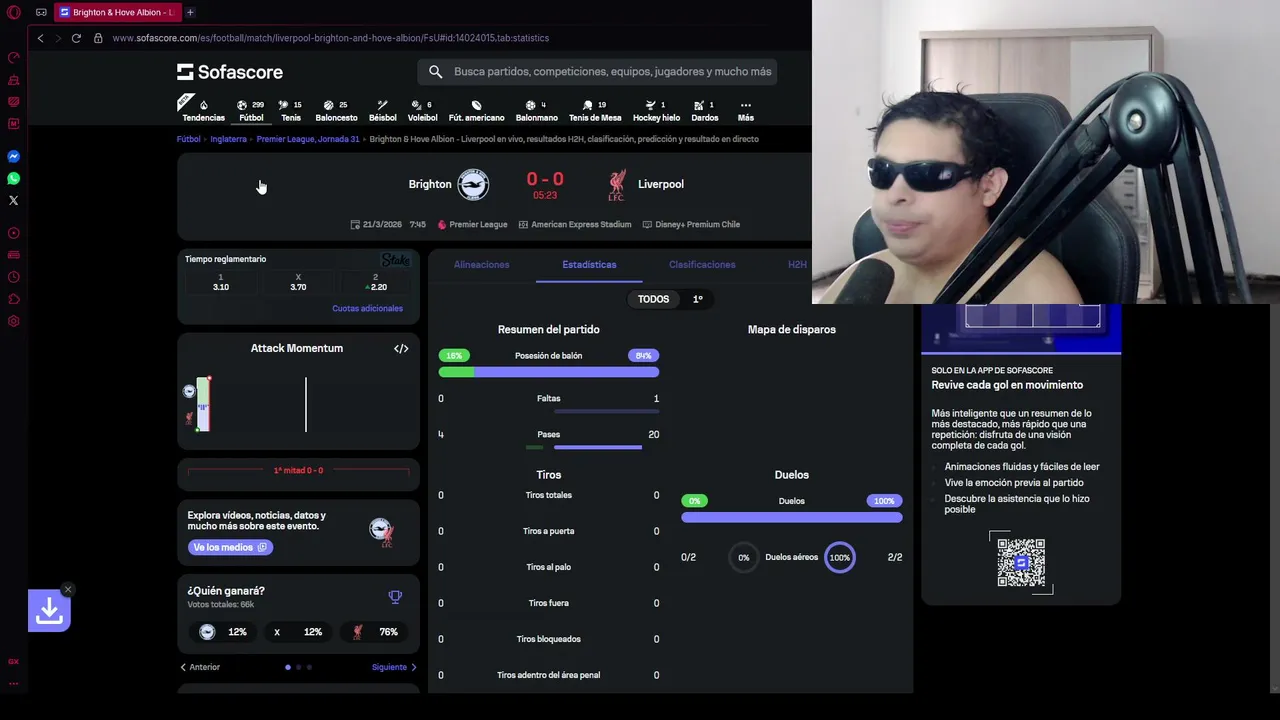
Task: Go to Siguiente poll card
Action: point(394,667)
